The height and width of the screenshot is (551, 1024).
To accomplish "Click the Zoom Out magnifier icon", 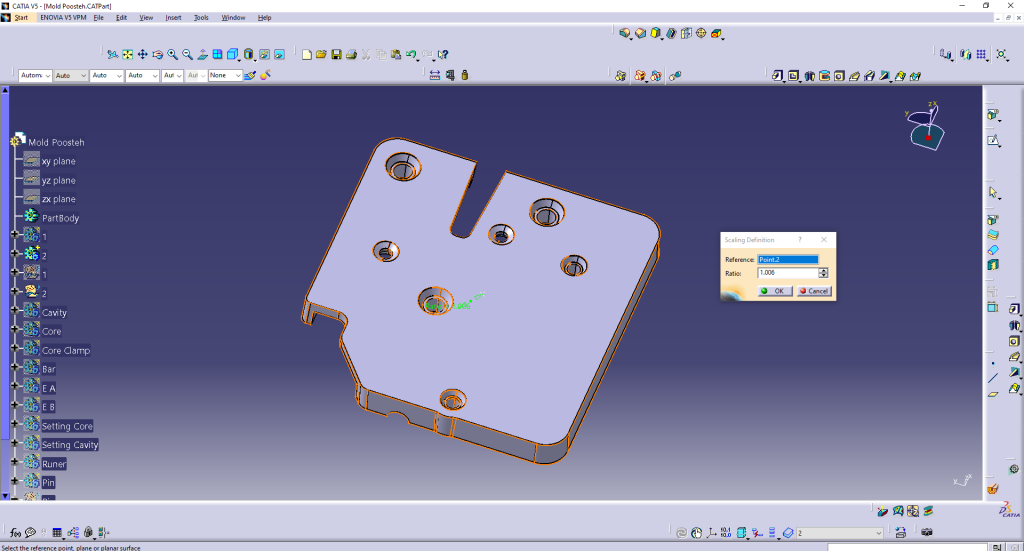I will click(x=187, y=55).
